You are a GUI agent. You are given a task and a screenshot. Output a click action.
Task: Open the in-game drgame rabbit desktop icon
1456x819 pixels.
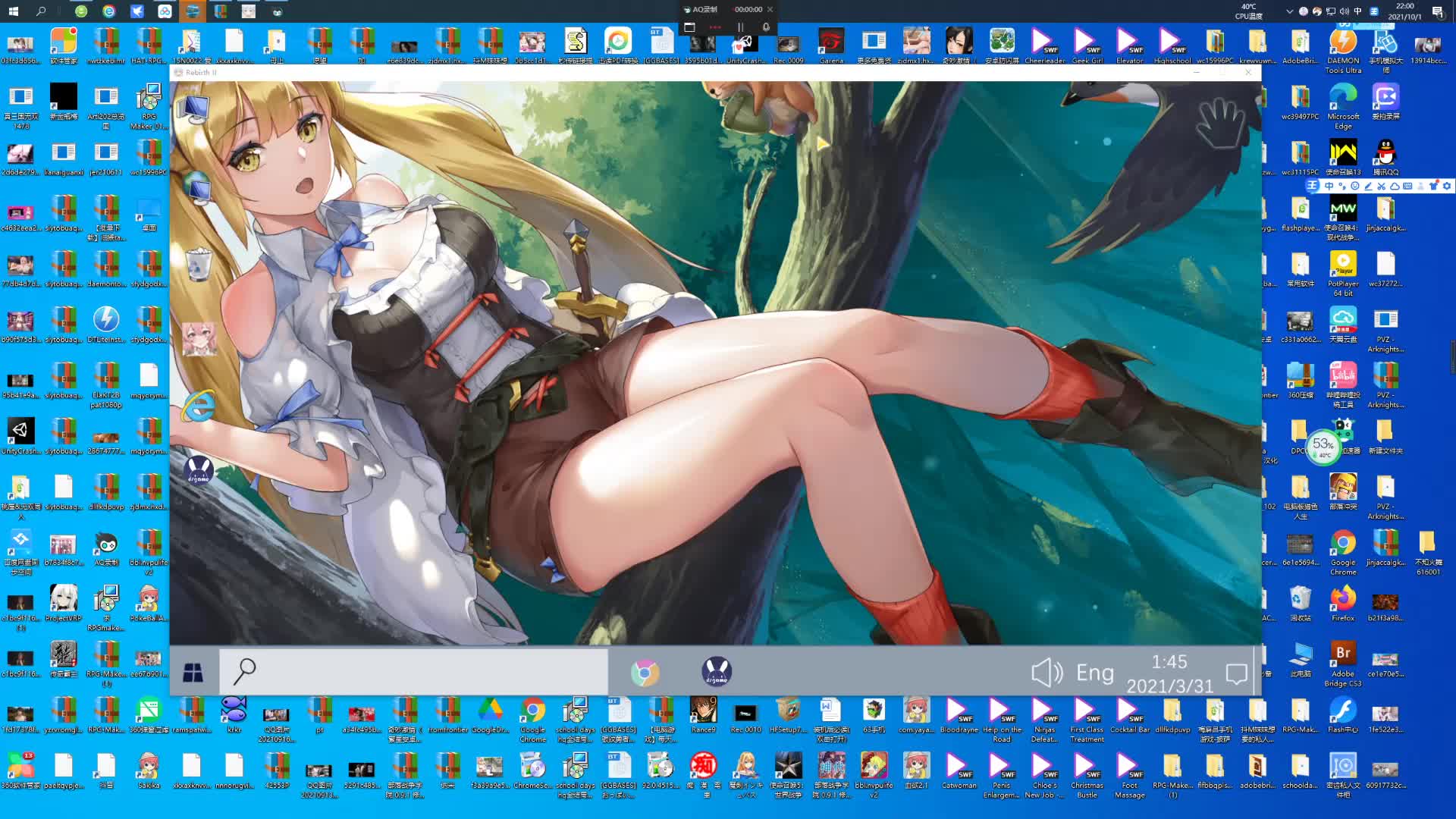pos(199,470)
